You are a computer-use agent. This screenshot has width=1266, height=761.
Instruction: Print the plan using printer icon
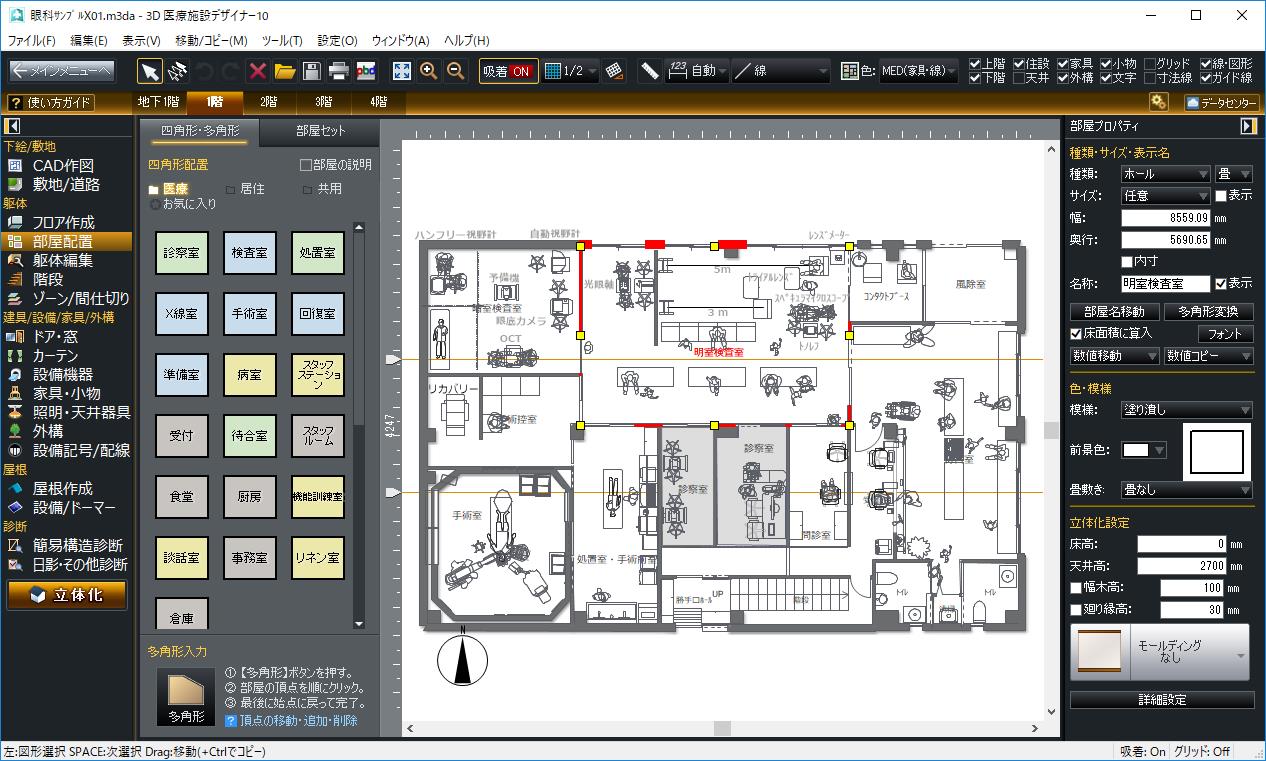coord(339,71)
